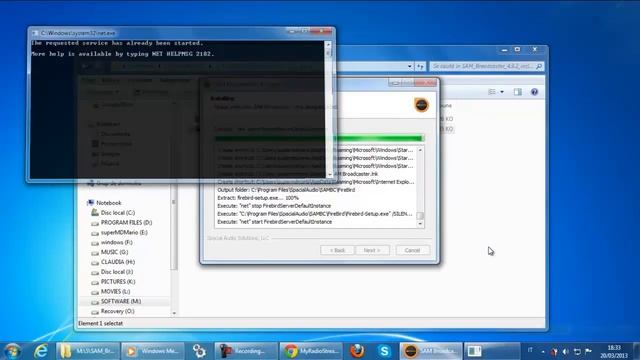Select the 'Extract: firebird-setup.exe... 100%' log line
640x360 pixels.
point(258,198)
